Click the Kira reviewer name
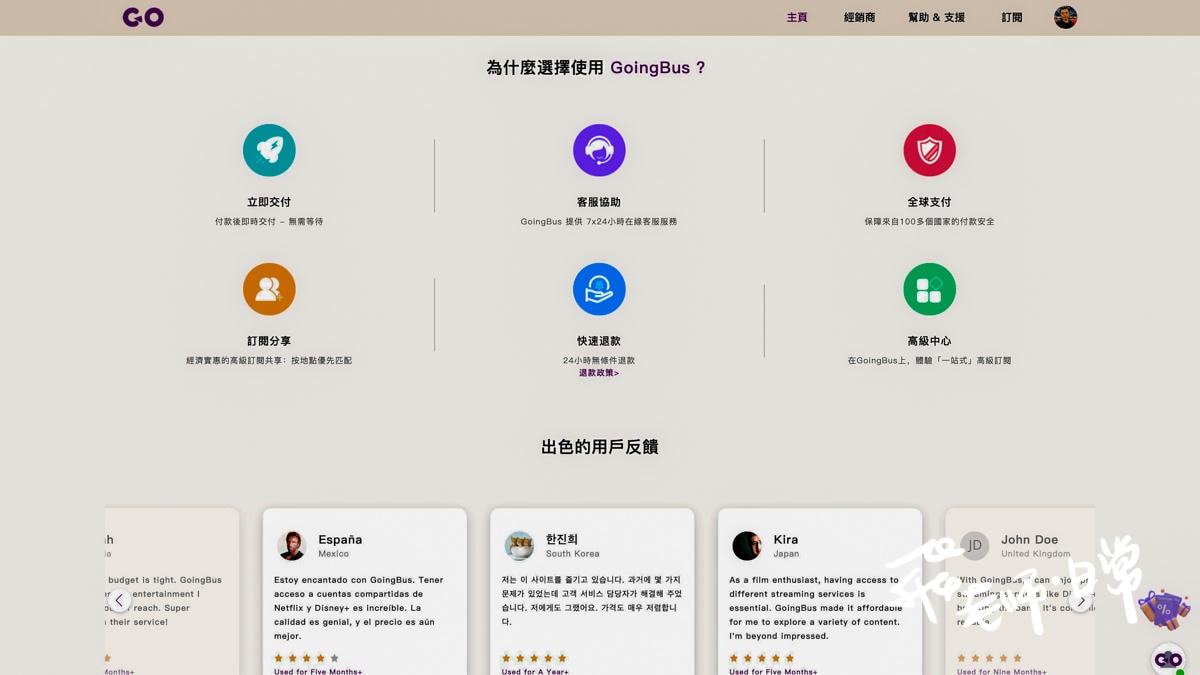1200x675 pixels. click(x=786, y=539)
